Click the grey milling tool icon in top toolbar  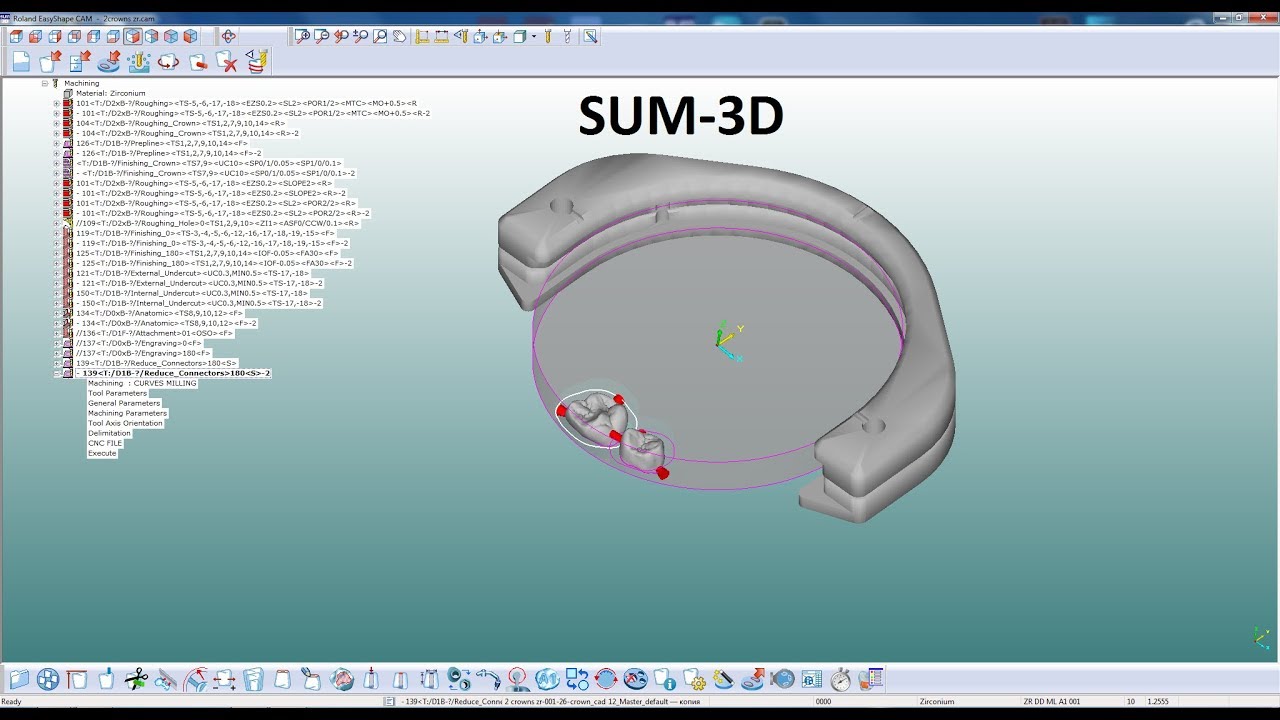click(567, 36)
